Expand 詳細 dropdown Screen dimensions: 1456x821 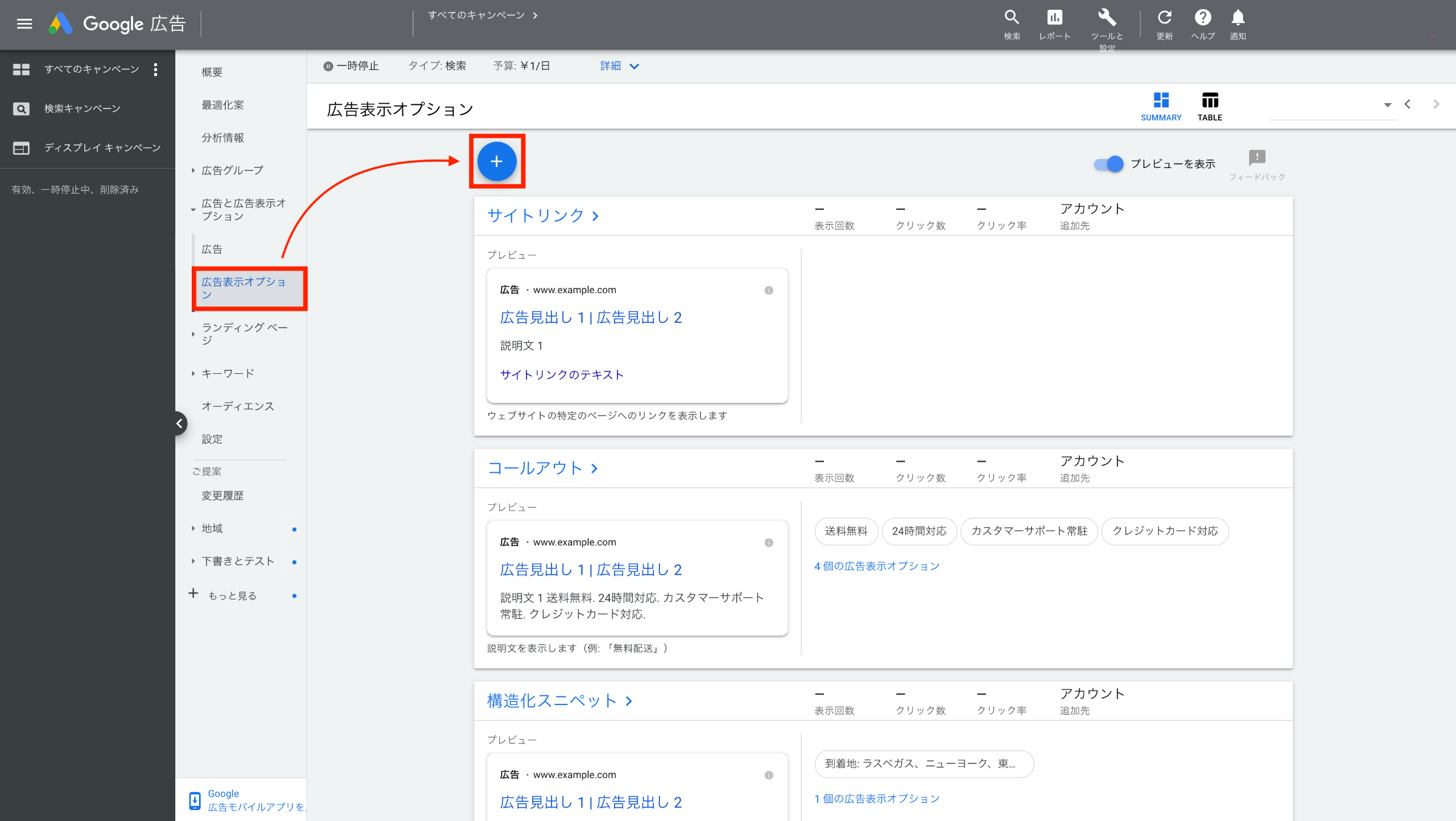coord(619,66)
